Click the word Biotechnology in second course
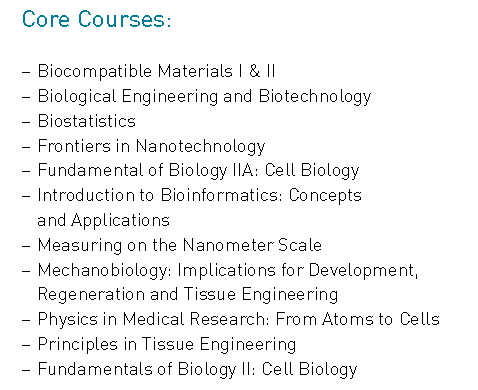 point(315,96)
